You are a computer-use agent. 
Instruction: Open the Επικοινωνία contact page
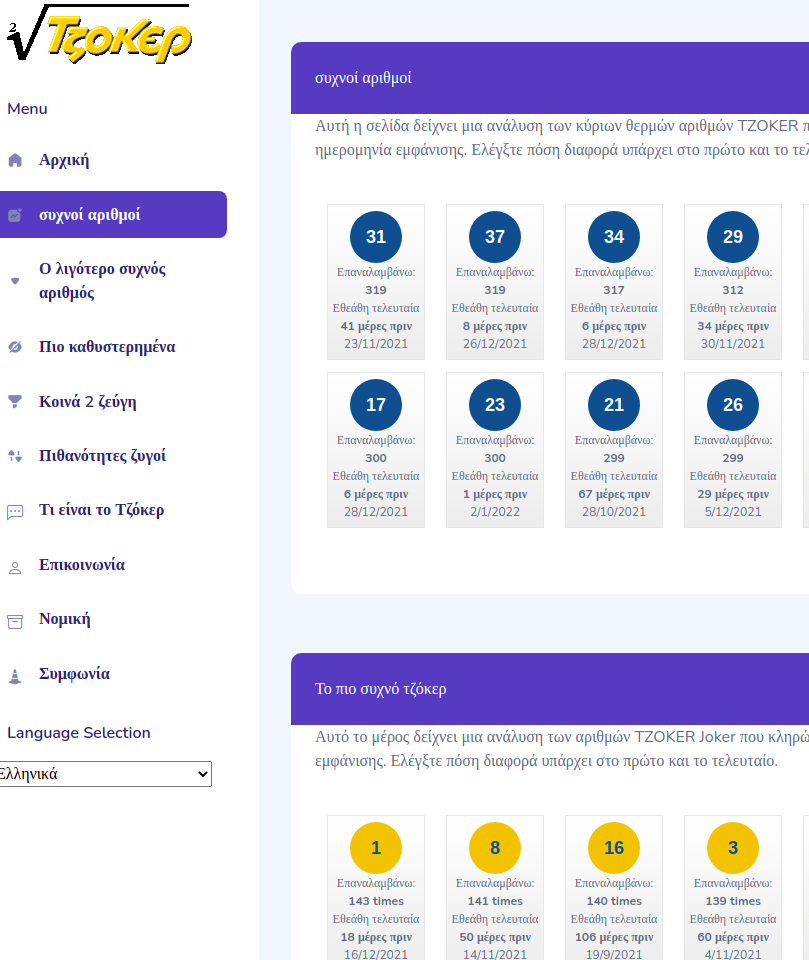[x=82, y=564]
